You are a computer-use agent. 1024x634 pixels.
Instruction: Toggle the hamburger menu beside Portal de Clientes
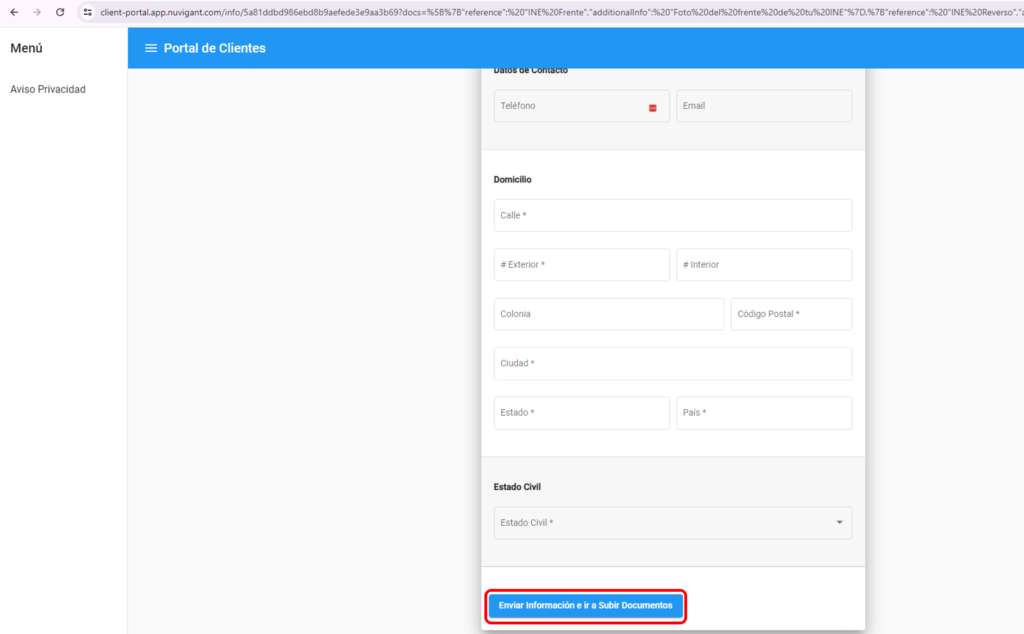click(151, 48)
